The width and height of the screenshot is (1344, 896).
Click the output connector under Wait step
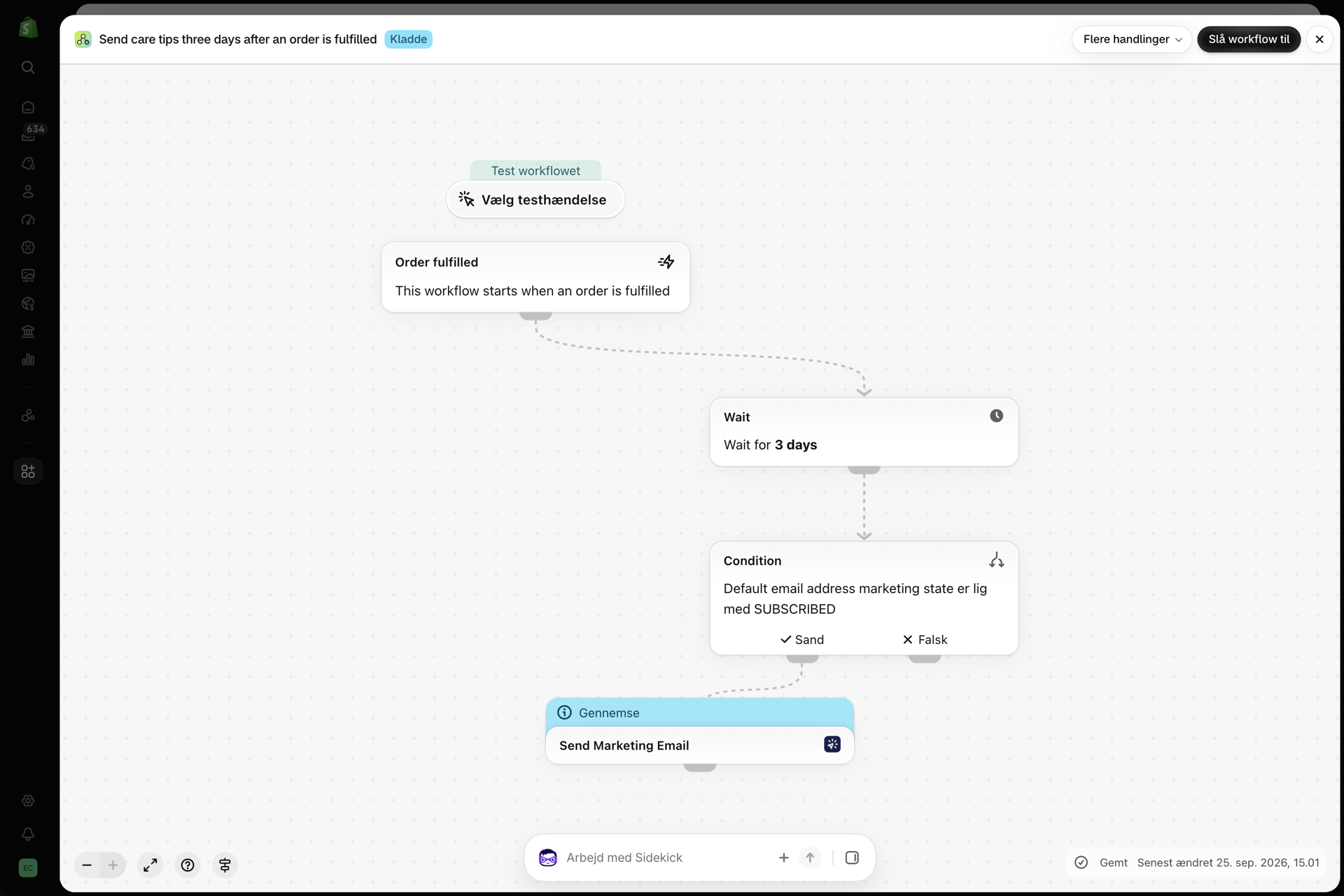864,470
